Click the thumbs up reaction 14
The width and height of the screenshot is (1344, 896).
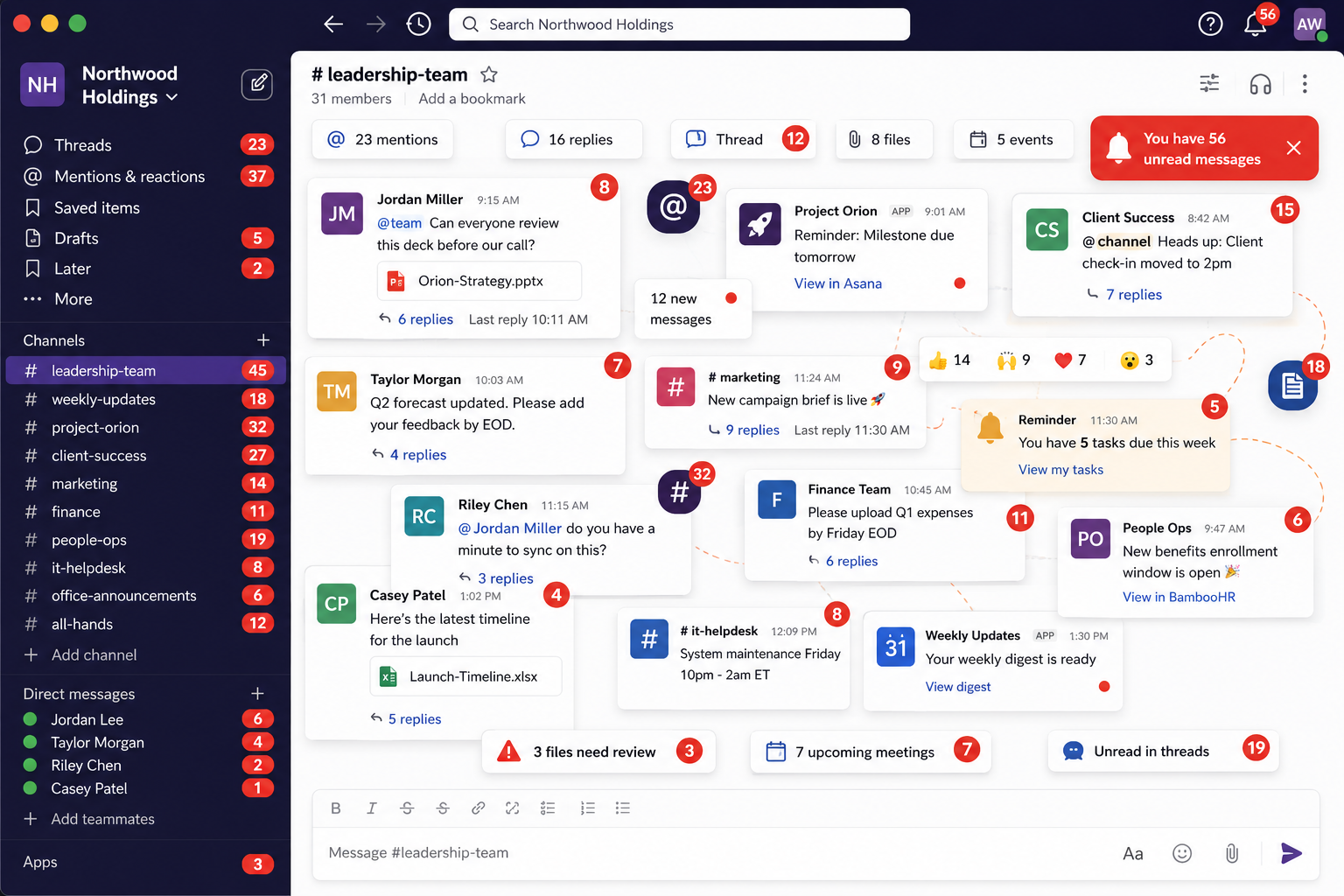(949, 360)
